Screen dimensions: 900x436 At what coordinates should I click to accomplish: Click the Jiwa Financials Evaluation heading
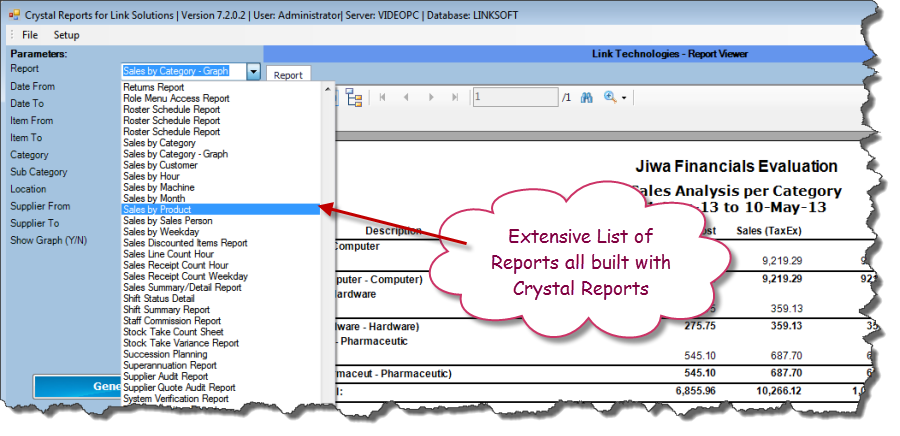(x=736, y=167)
